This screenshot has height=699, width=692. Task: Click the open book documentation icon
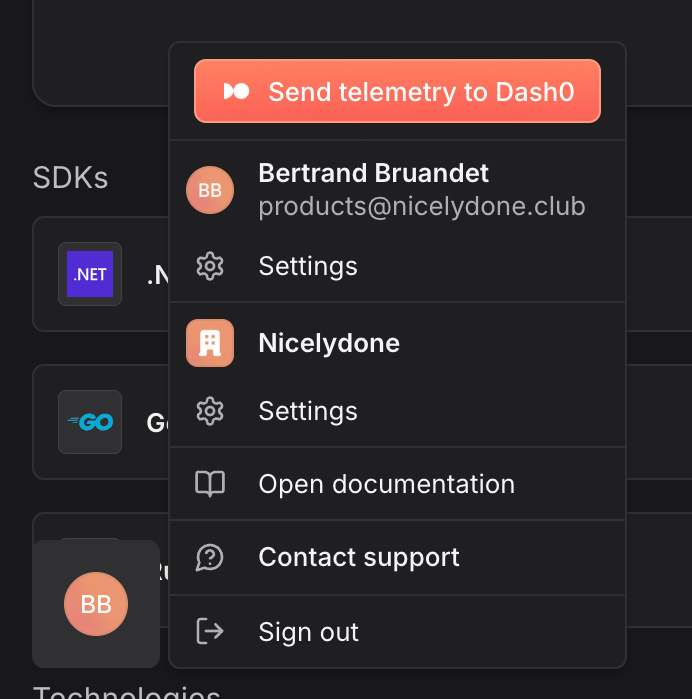point(210,484)
